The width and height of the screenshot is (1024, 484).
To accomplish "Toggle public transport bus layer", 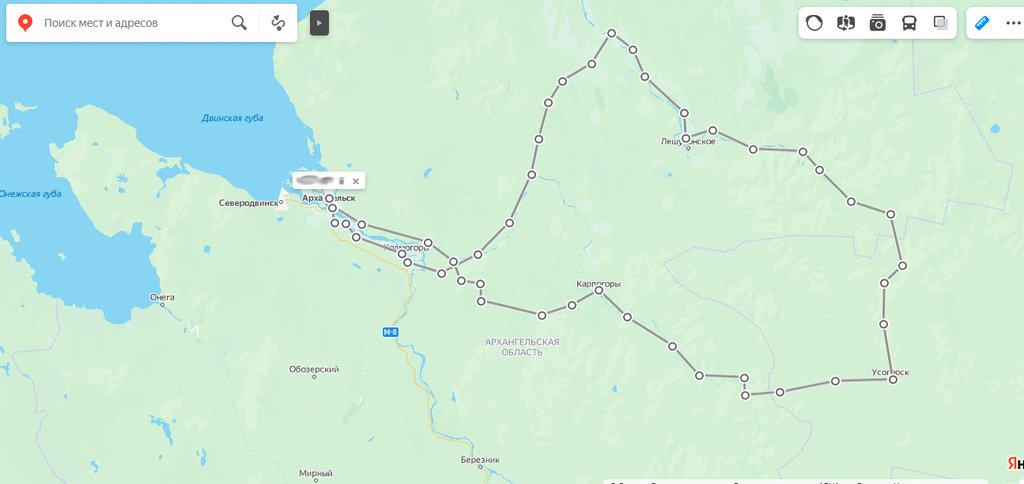I will (909, 23).
